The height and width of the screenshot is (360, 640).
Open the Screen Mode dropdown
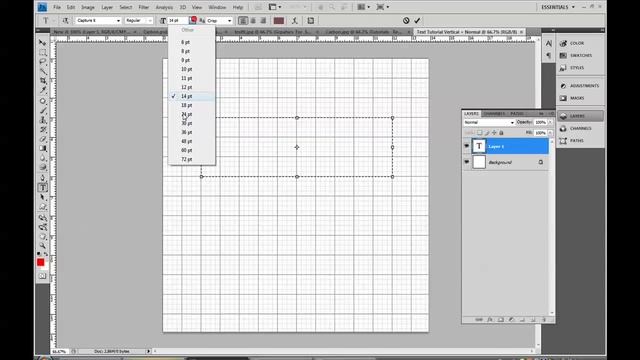pos(382,7)
